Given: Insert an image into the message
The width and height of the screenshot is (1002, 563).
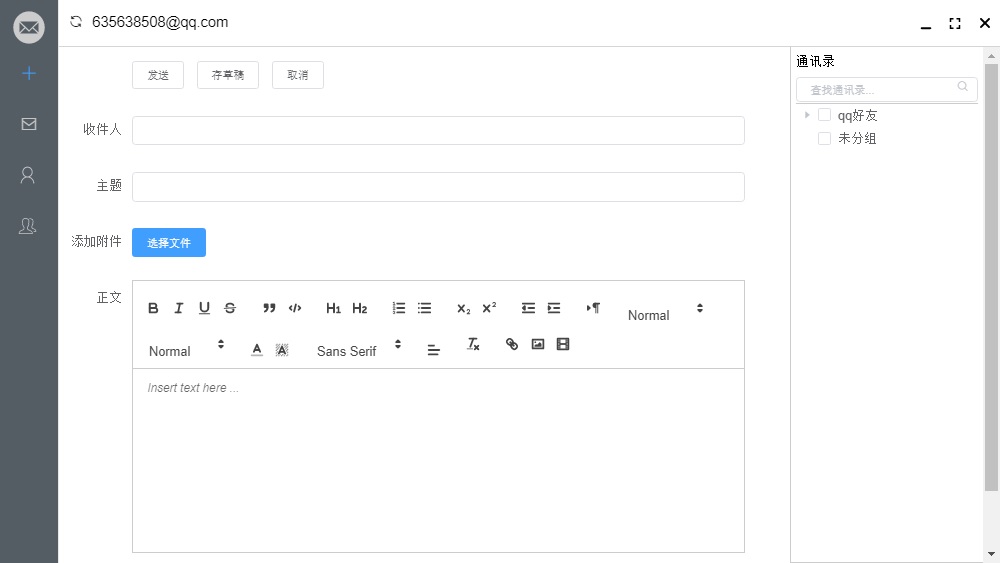Looking at the screenshot, I should pyautogui.click(x=538, y=344).
